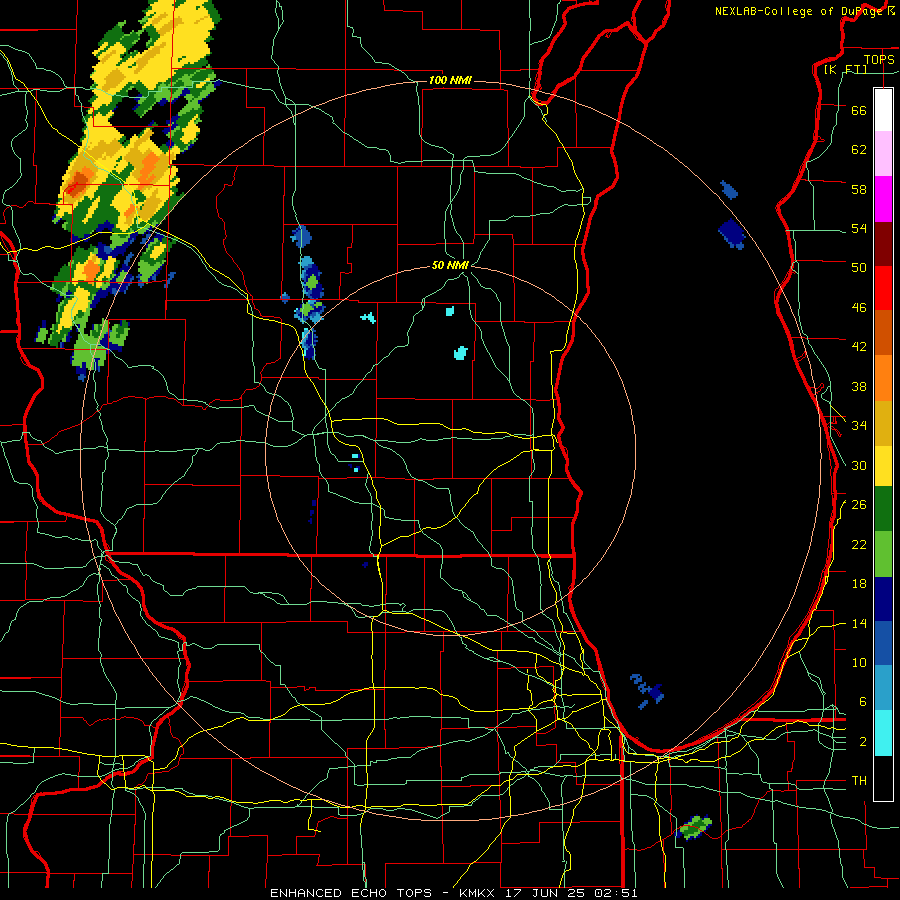900x900 pixels.
Task: Click the '26' legend value
Action: click(859, 505)
